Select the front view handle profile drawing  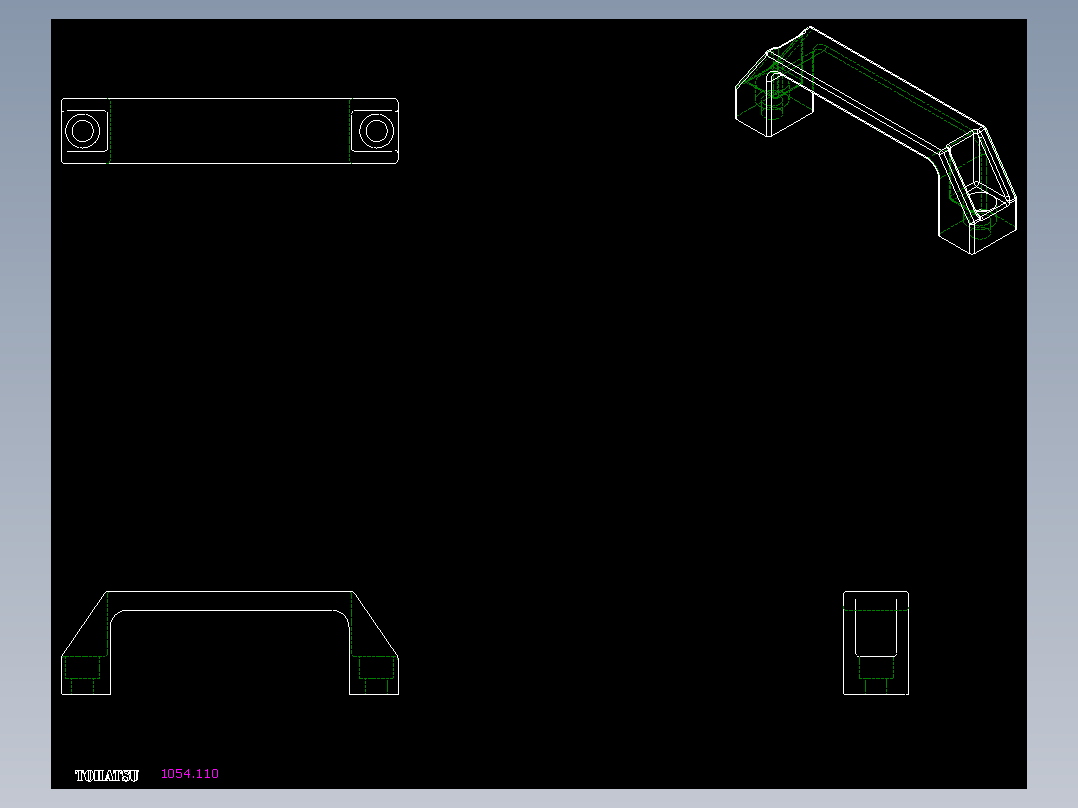pos(230,643)
